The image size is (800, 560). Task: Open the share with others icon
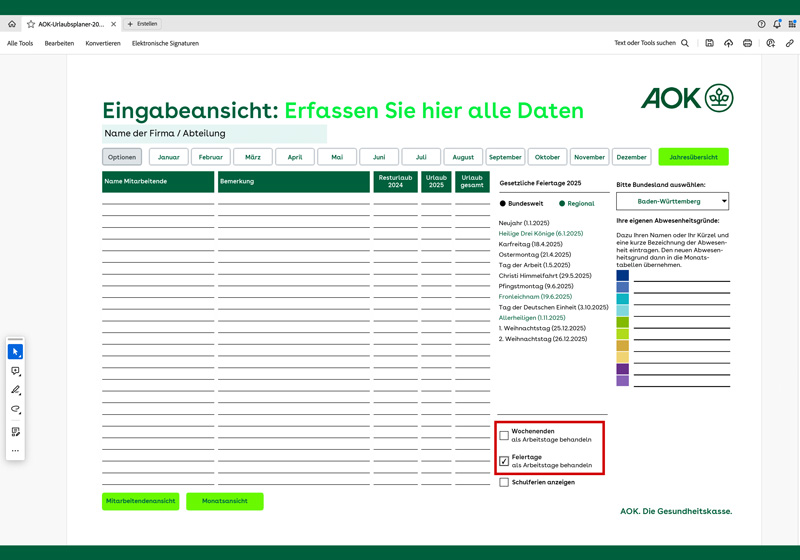pyautogui.click(x=770, y=43)
